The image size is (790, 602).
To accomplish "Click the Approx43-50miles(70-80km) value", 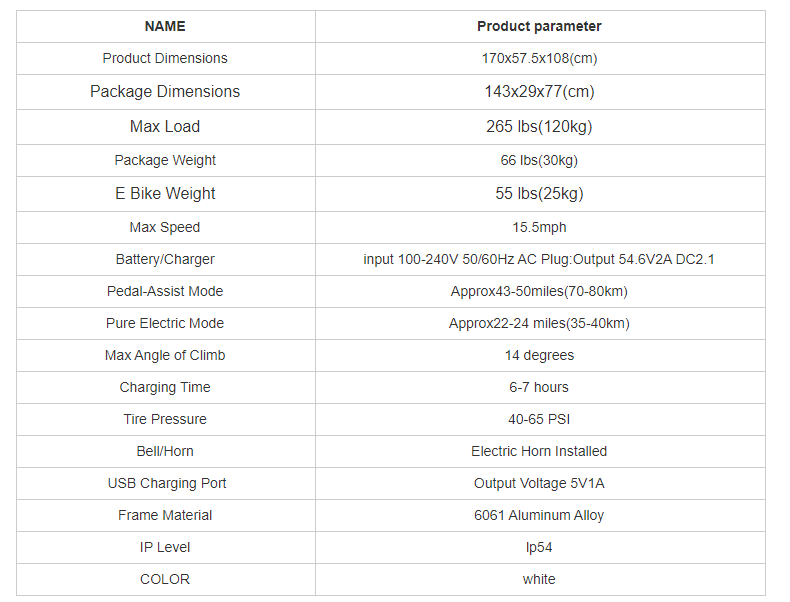I will click(539, 291).
